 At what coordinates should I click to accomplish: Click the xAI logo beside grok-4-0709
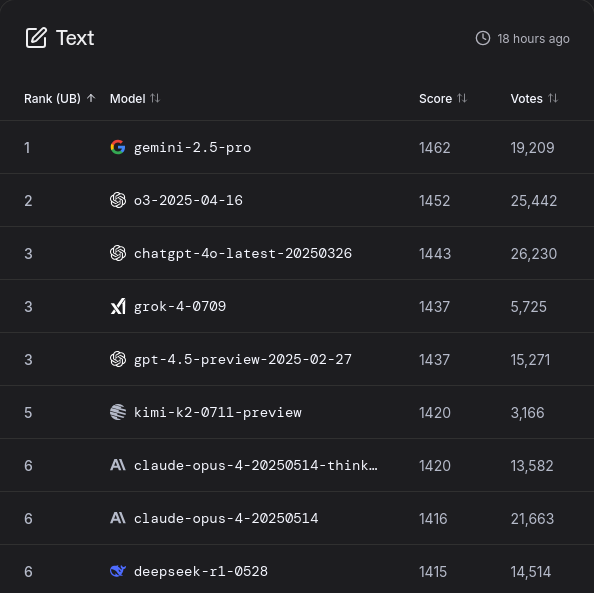[x=118, y=306]
